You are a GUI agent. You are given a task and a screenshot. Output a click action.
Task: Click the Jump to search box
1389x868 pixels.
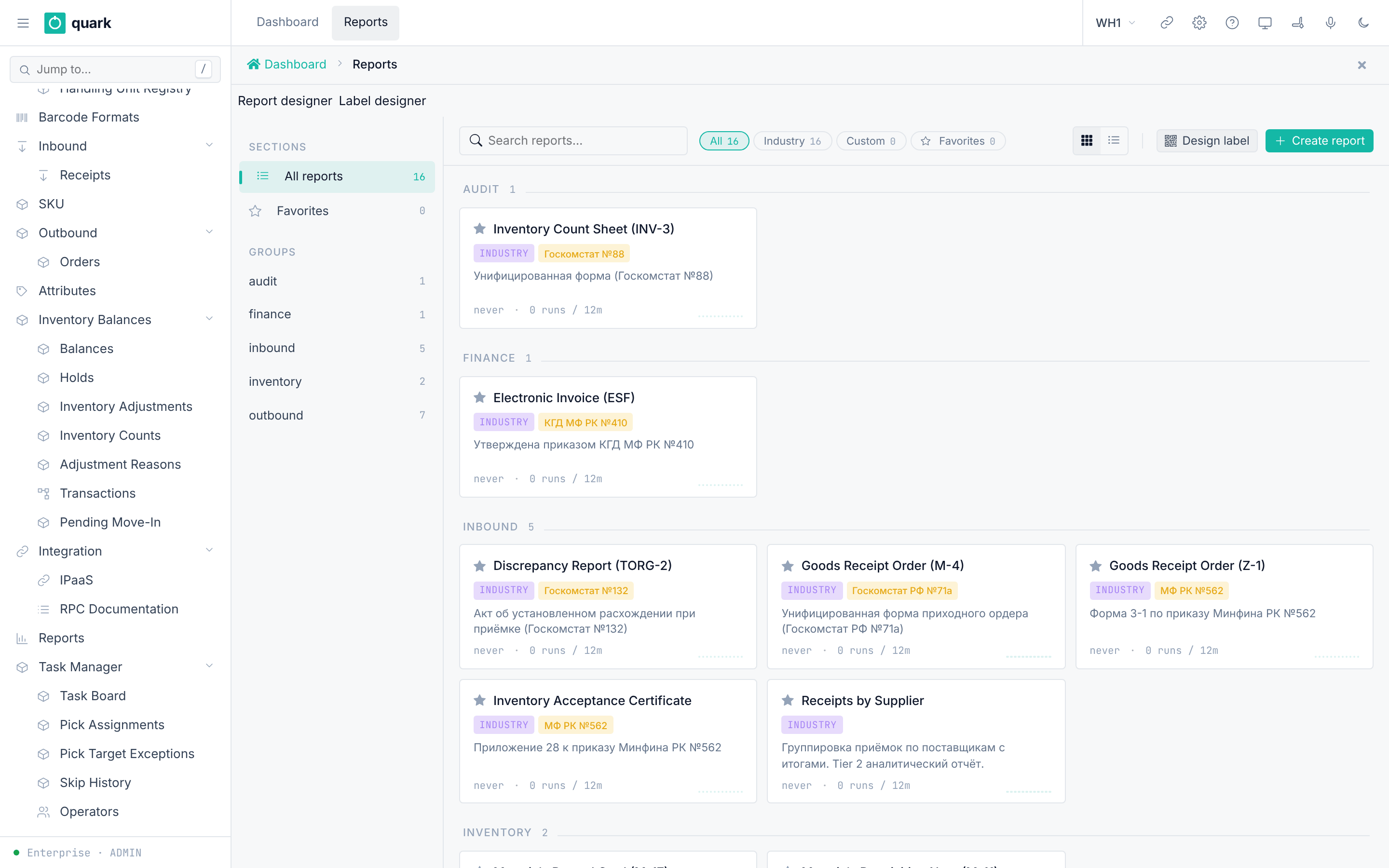[115, 69]
